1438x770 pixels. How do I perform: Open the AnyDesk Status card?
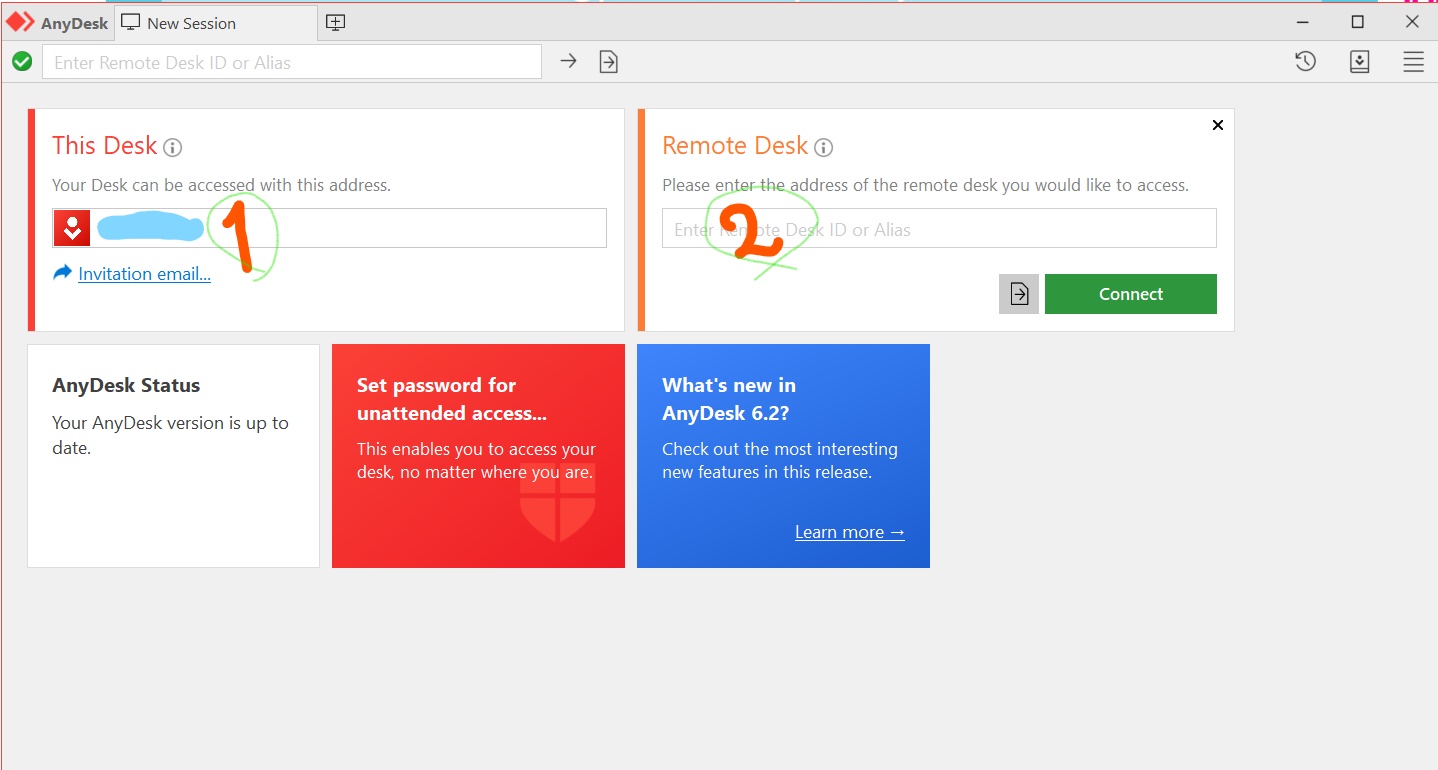[174, 456]
